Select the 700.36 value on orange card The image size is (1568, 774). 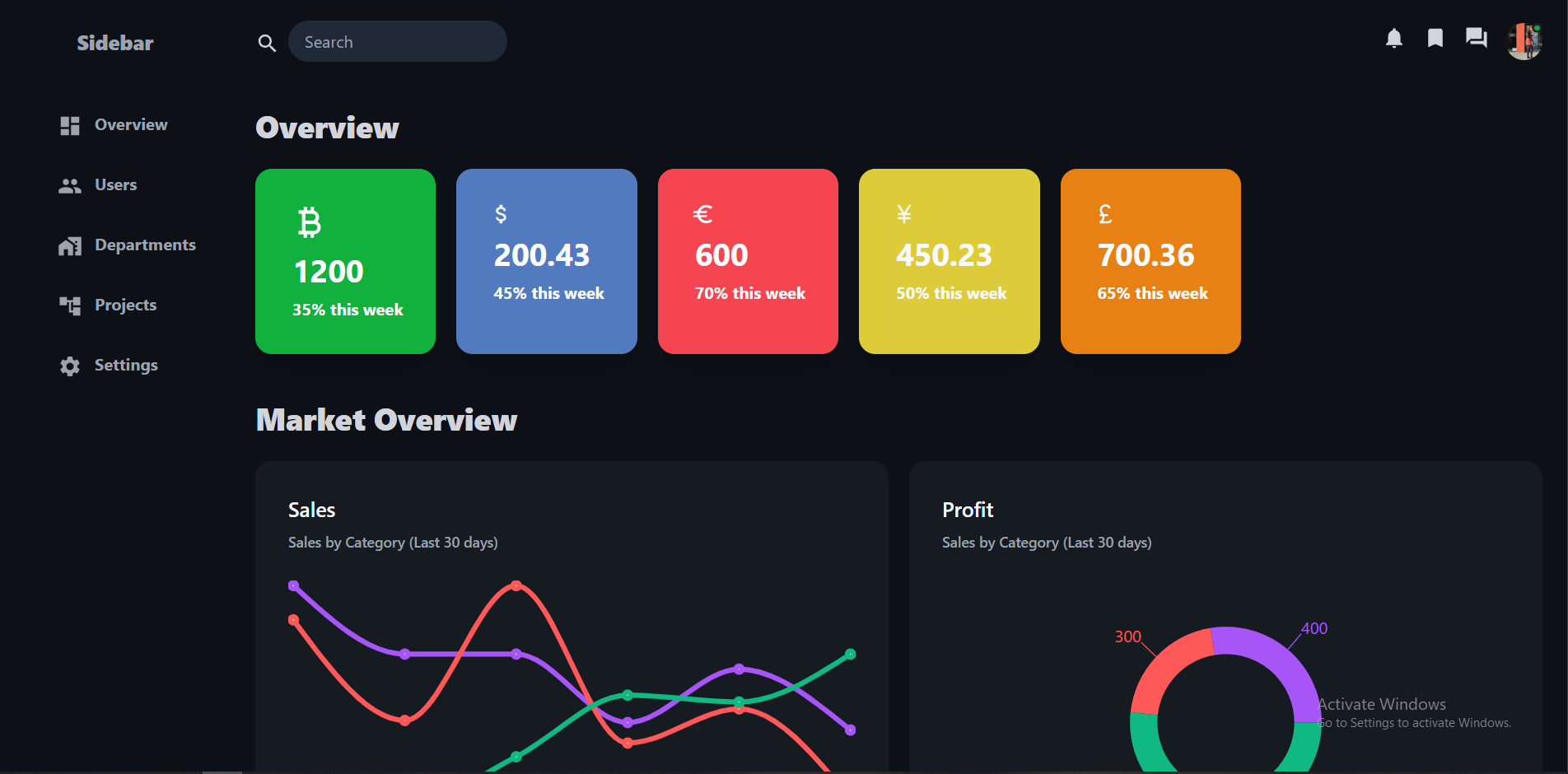point(1146,255)
